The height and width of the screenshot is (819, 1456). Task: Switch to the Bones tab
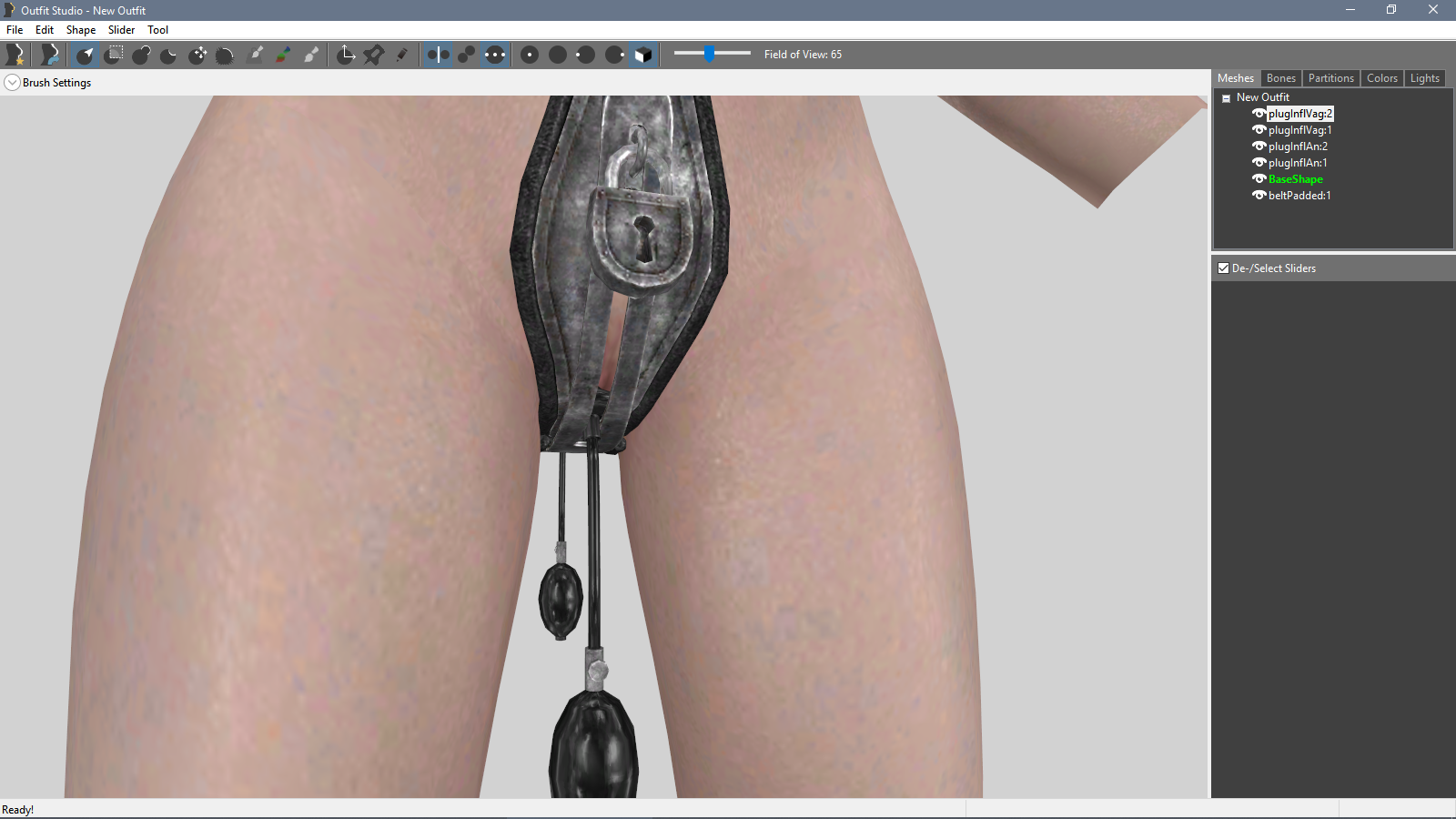click(1281, 78)
